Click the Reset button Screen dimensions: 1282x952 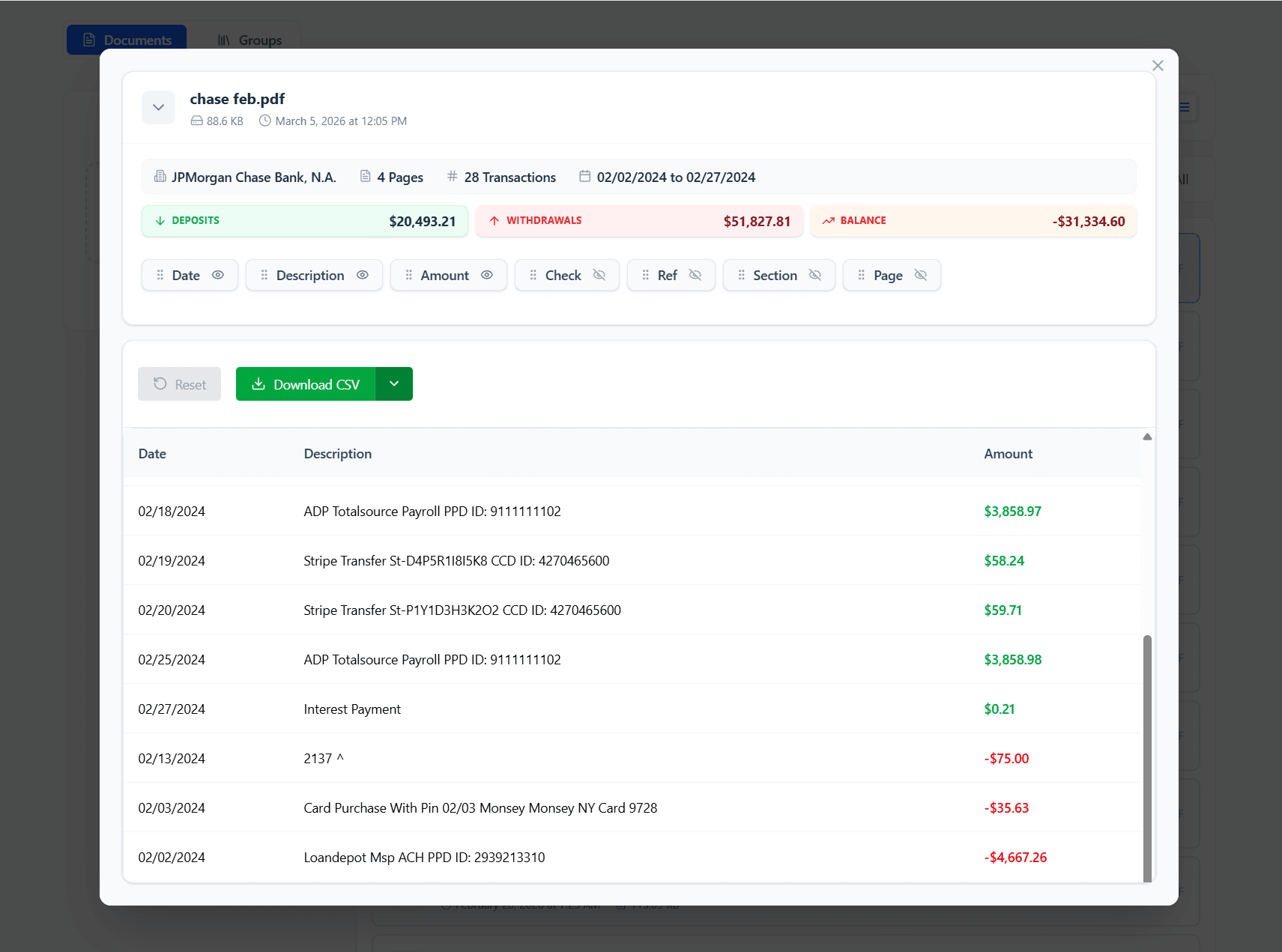click(x=179, y=383)
